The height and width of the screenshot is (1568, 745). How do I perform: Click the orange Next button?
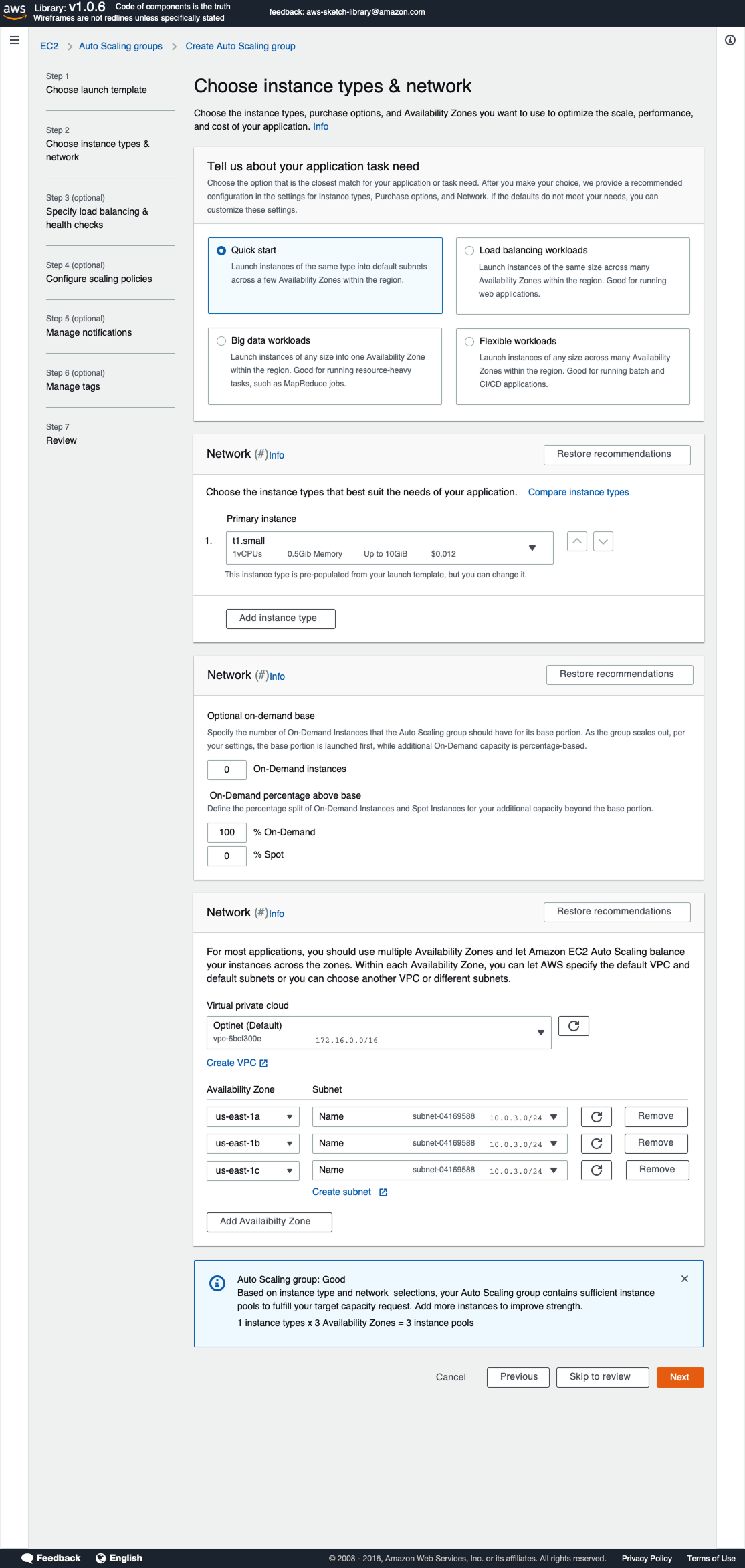(x=680, y=1377)
